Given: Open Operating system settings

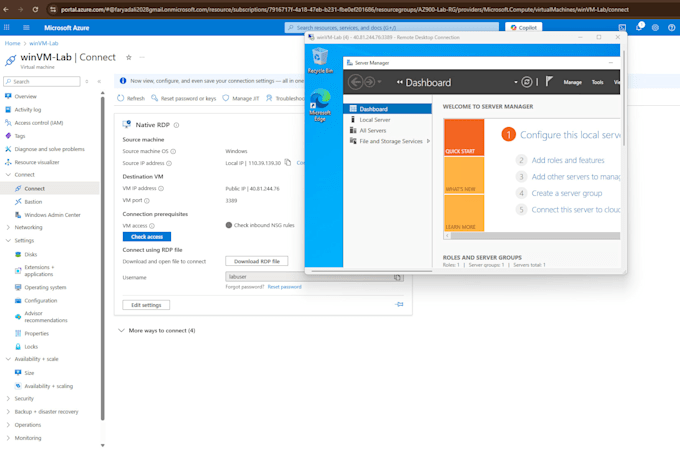Looking at the screenshot, I should click(x=45, y=287).
